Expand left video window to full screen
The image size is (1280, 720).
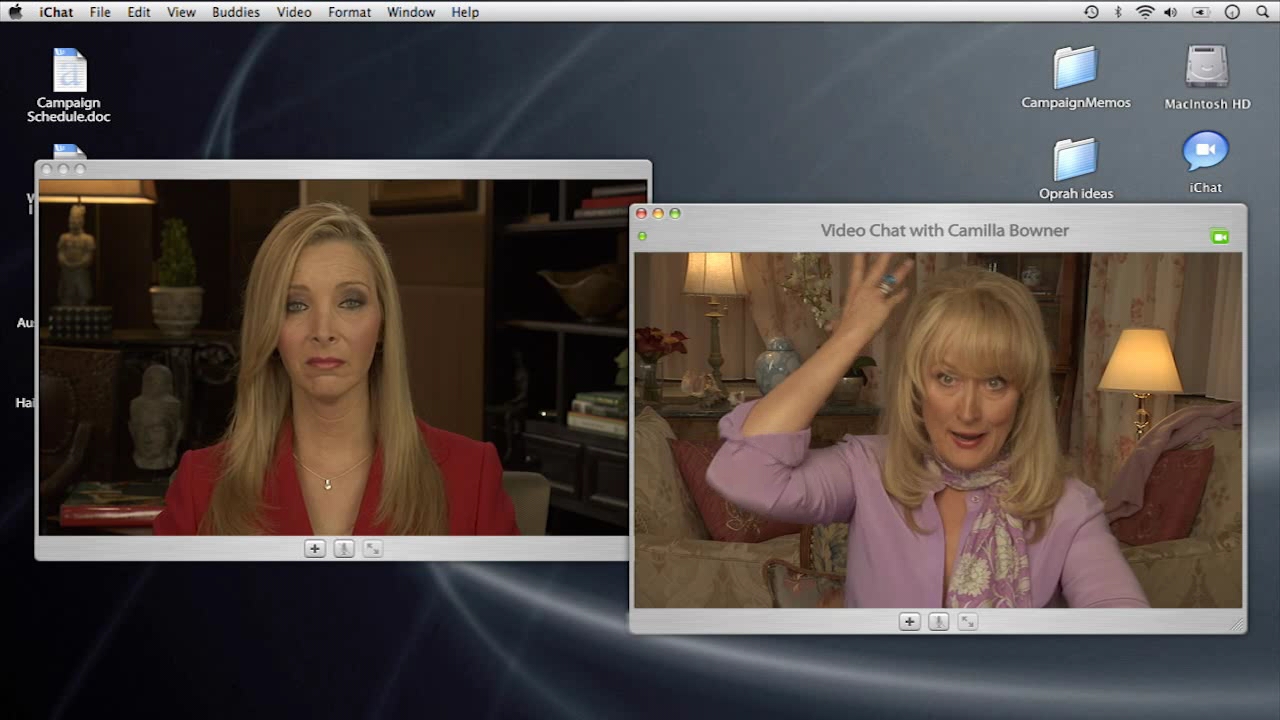click(x=373, y=549)
